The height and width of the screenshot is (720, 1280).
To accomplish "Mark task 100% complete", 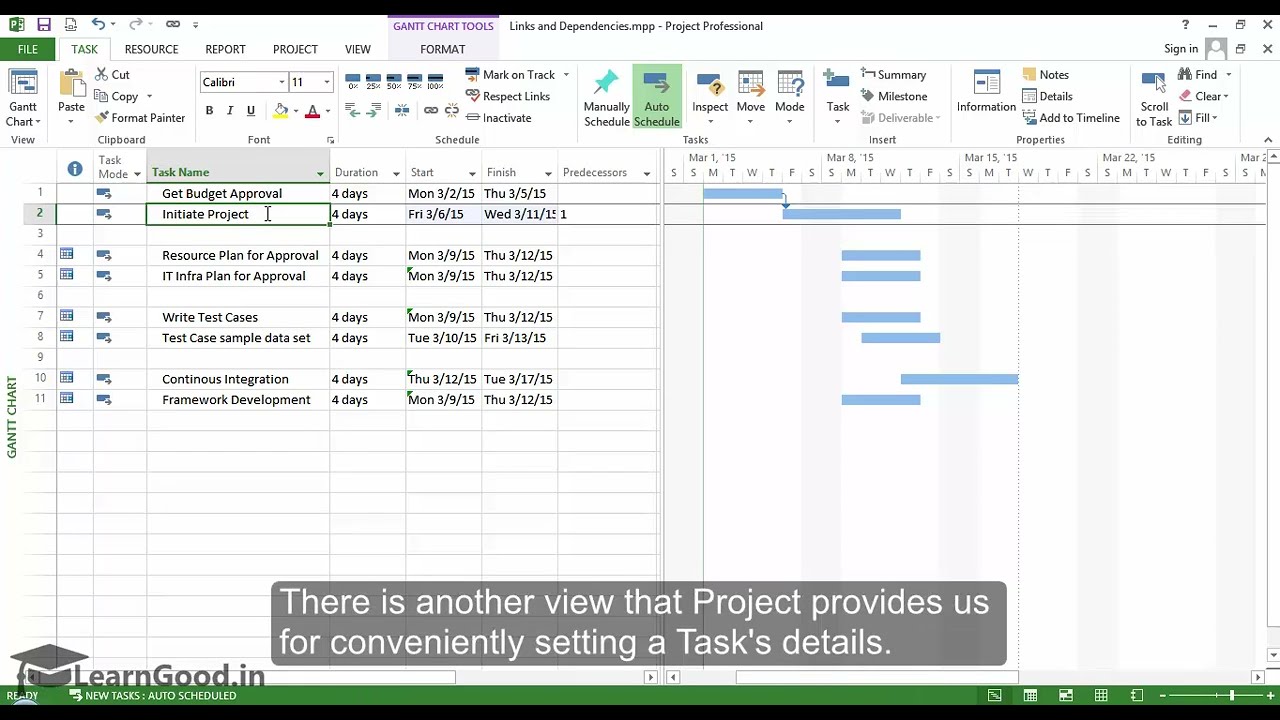I will click(435, 82).
